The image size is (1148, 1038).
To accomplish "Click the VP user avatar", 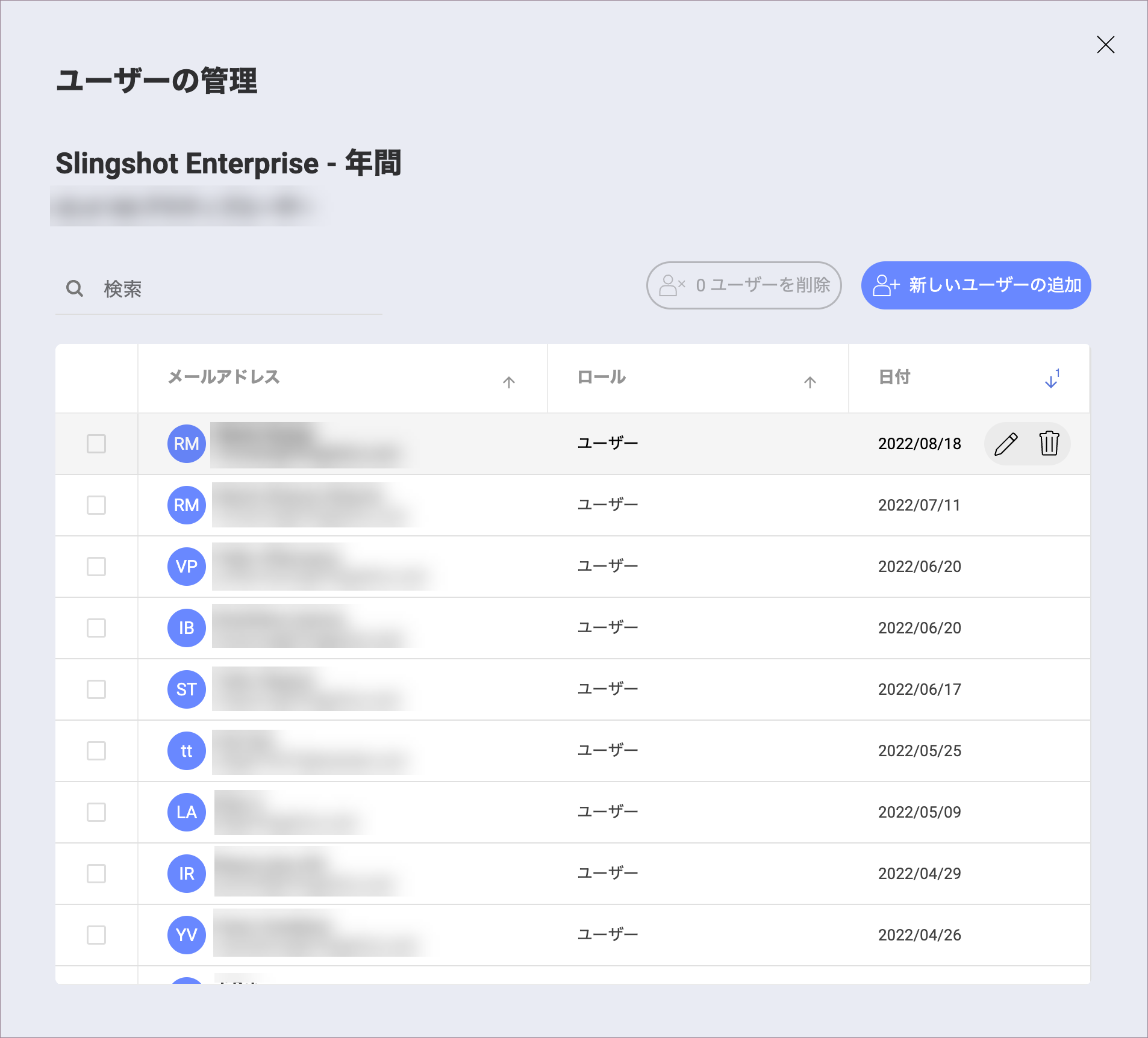I will click(x=187, y=567).
